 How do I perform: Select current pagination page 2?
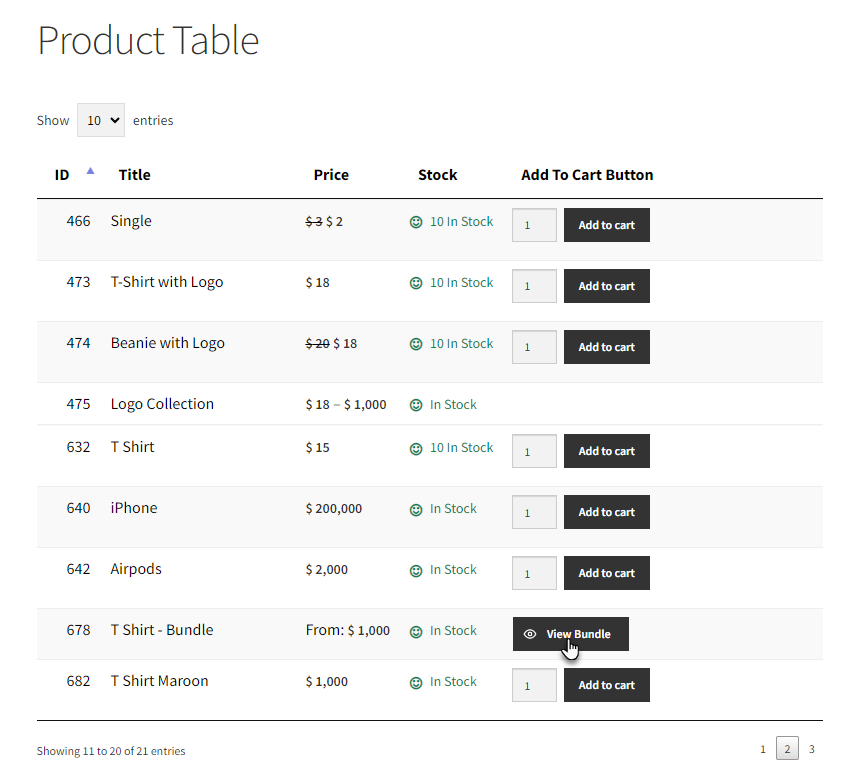[x=787, y=749]
